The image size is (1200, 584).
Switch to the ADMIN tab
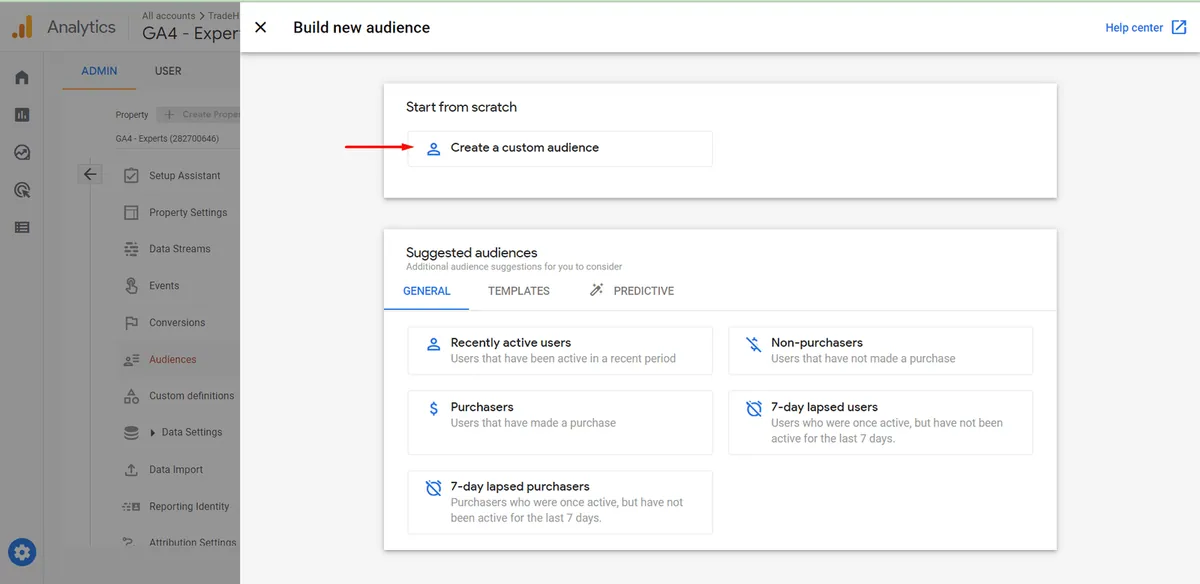pyautogui.click(x=99, y=71)
